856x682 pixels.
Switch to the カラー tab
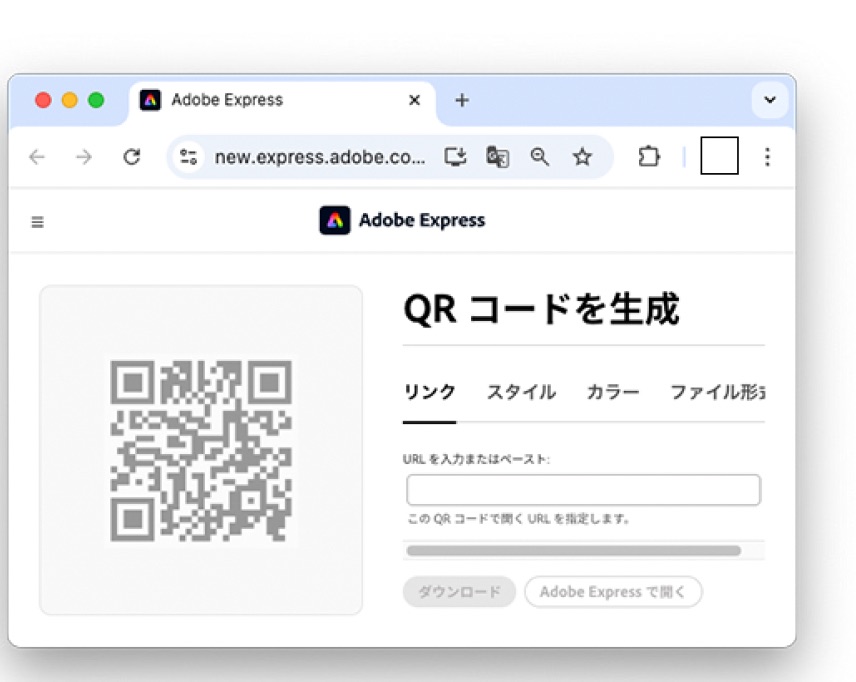point(612,392)
